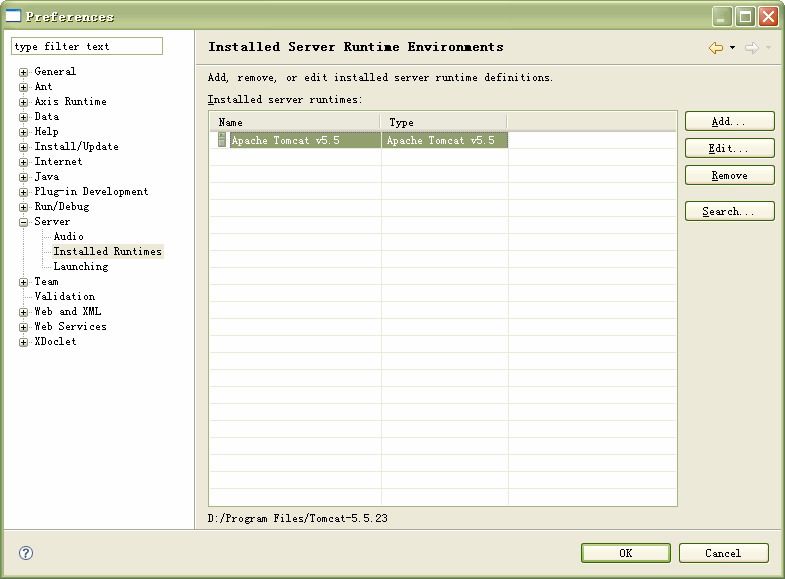Maximize the Preferences window
Image resolution: width=785 pixels, height=579 pixels.
745,17
